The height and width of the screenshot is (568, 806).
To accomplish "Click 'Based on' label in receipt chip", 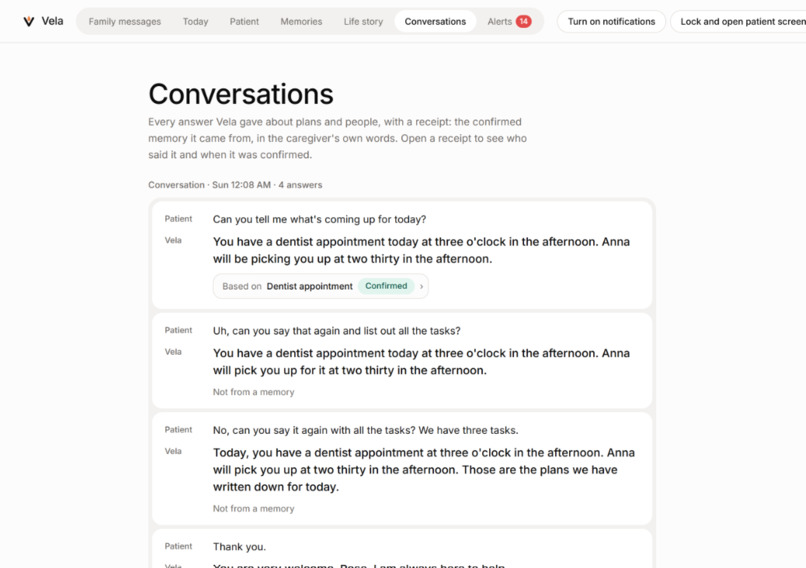I will [242, 286].
